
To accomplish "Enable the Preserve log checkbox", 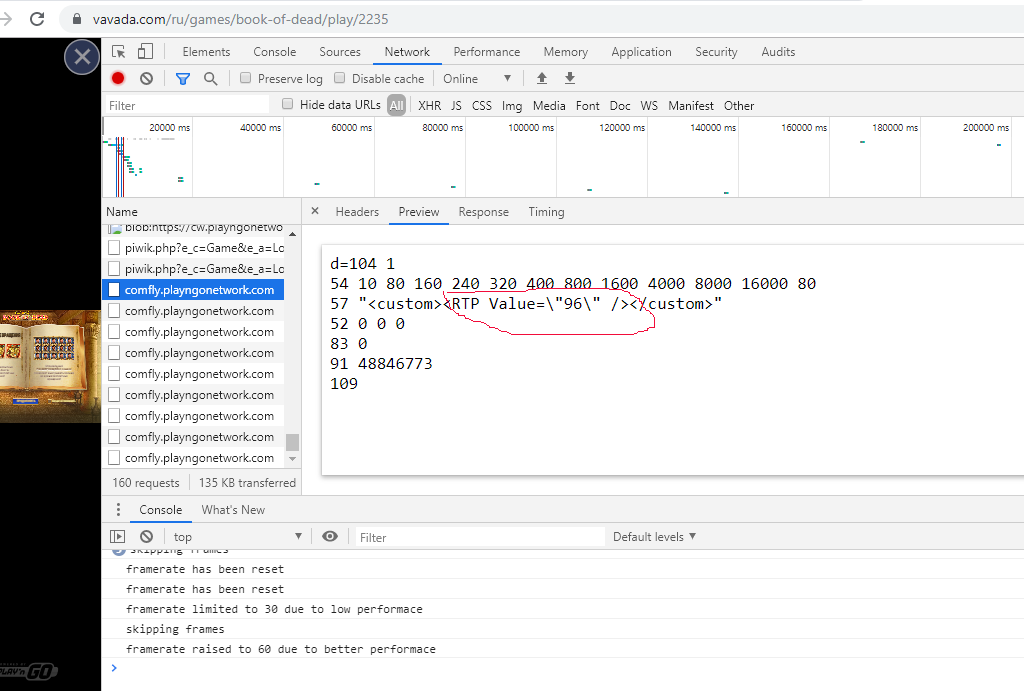I will pyautogui.click(x=245, y=79).
